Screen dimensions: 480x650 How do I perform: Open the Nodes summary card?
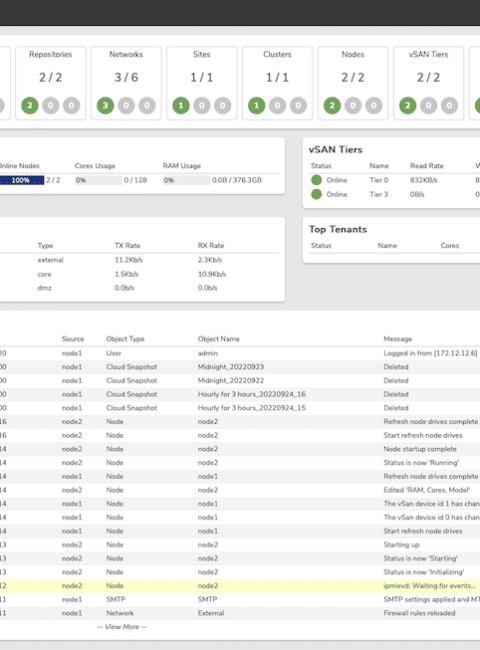pos(353,83)
